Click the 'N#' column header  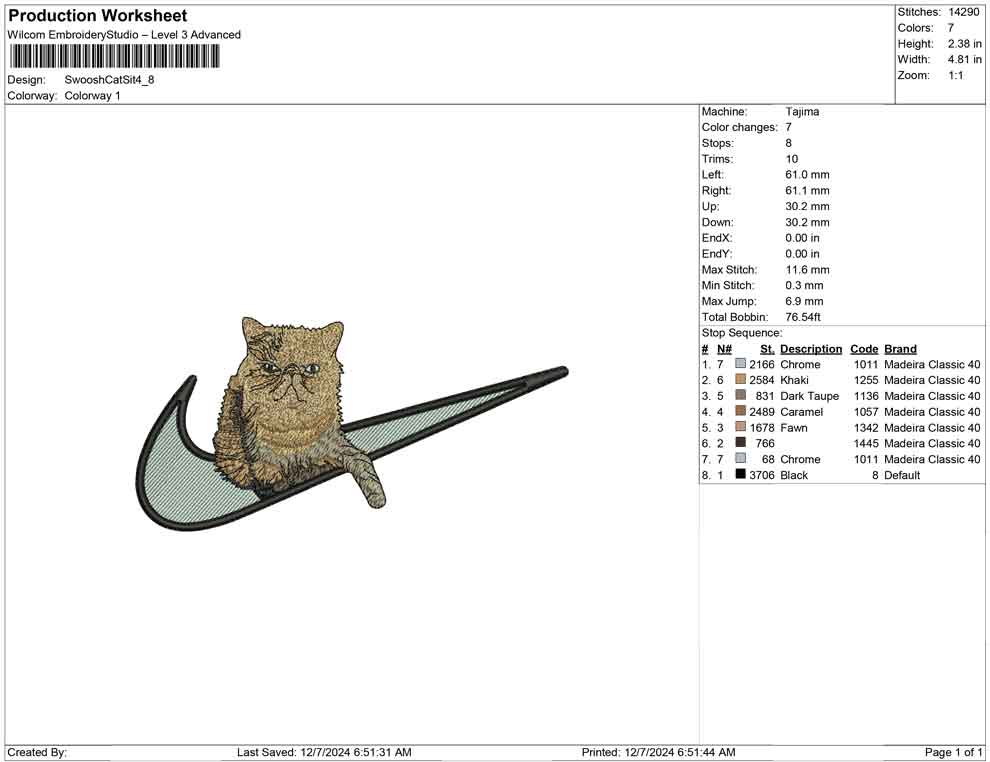(x=724, y=348)
